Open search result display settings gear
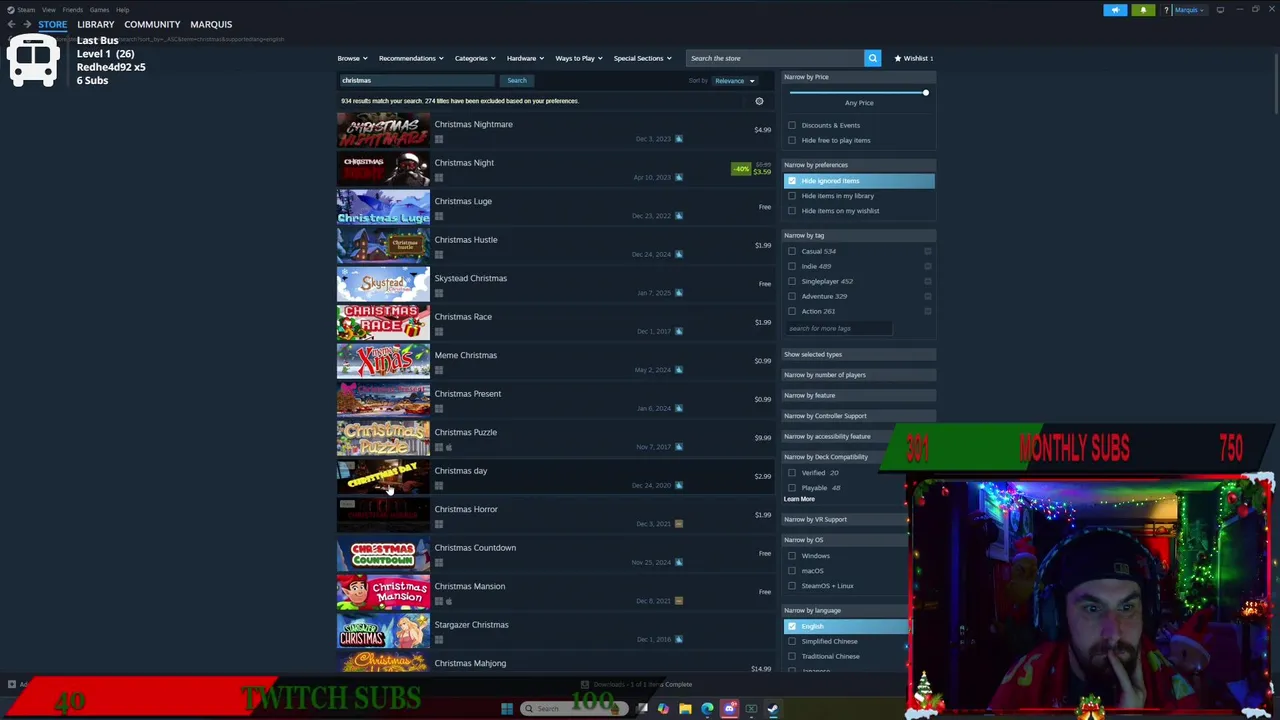1280x720 pixels. tap(759, 101)
